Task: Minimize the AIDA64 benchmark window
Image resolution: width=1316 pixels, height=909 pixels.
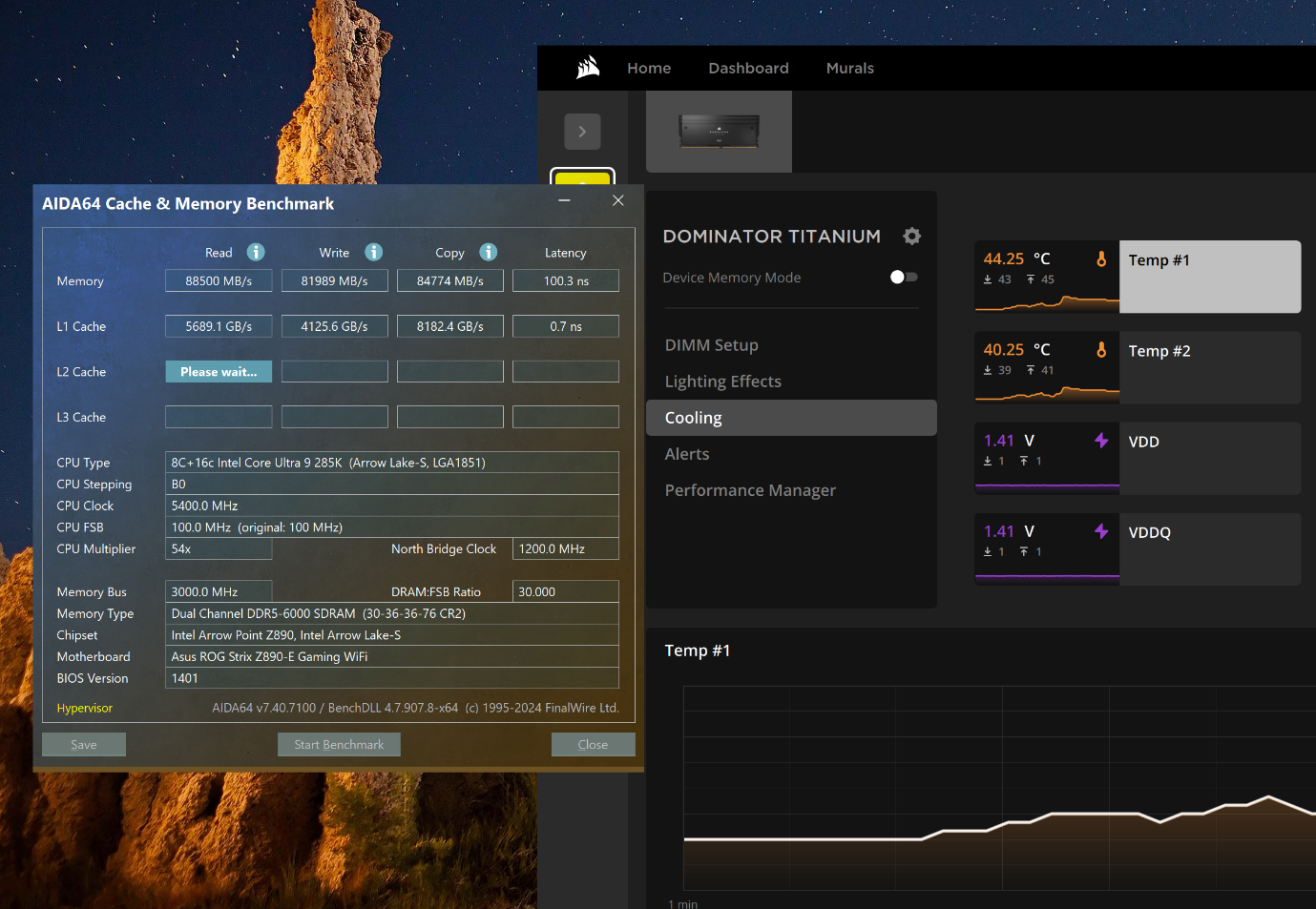Action: coord(564,200)
